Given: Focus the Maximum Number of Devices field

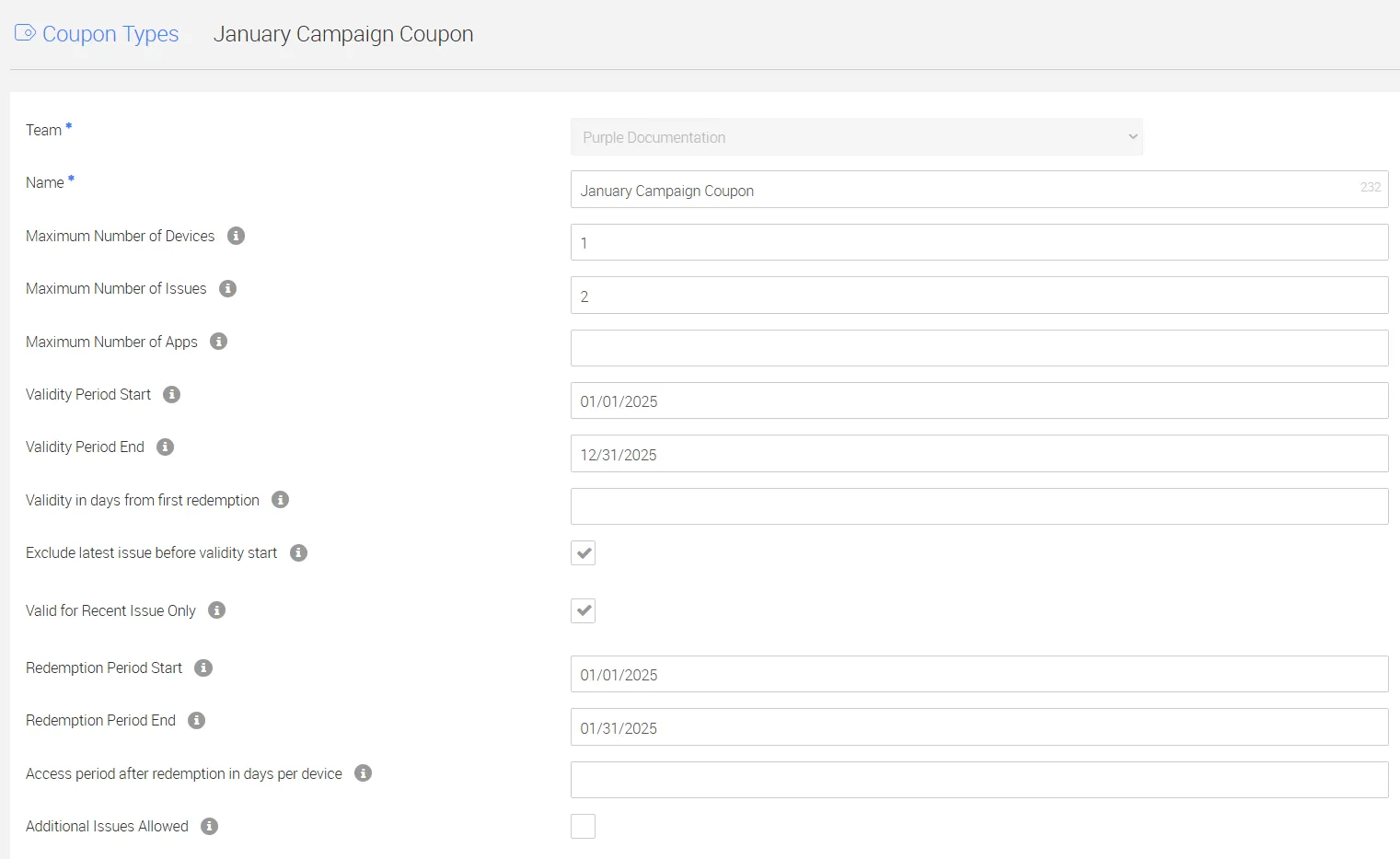Looking at the screenshot, I should 979,242.
